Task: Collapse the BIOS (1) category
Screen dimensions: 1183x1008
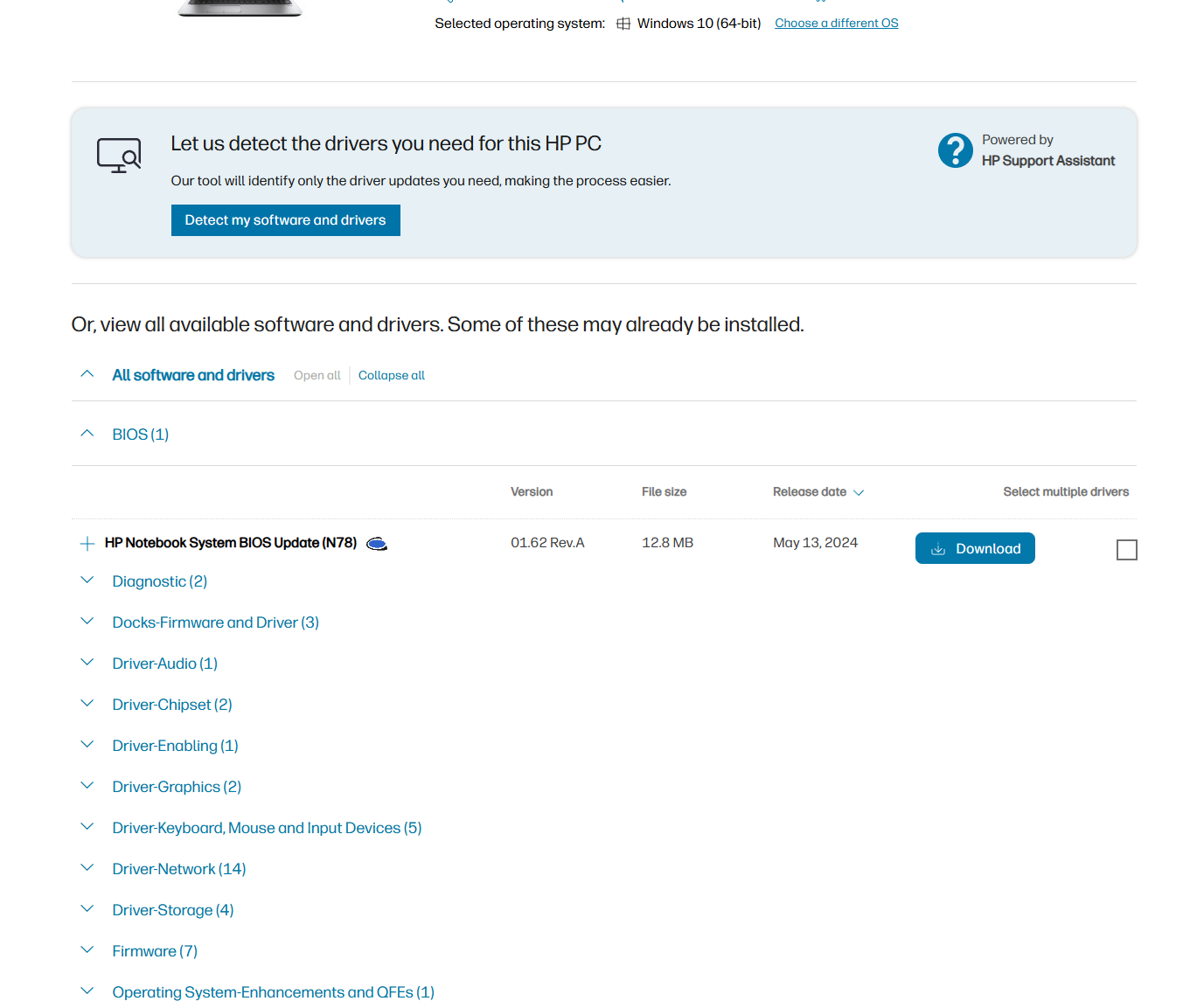Action: [87, 434]
